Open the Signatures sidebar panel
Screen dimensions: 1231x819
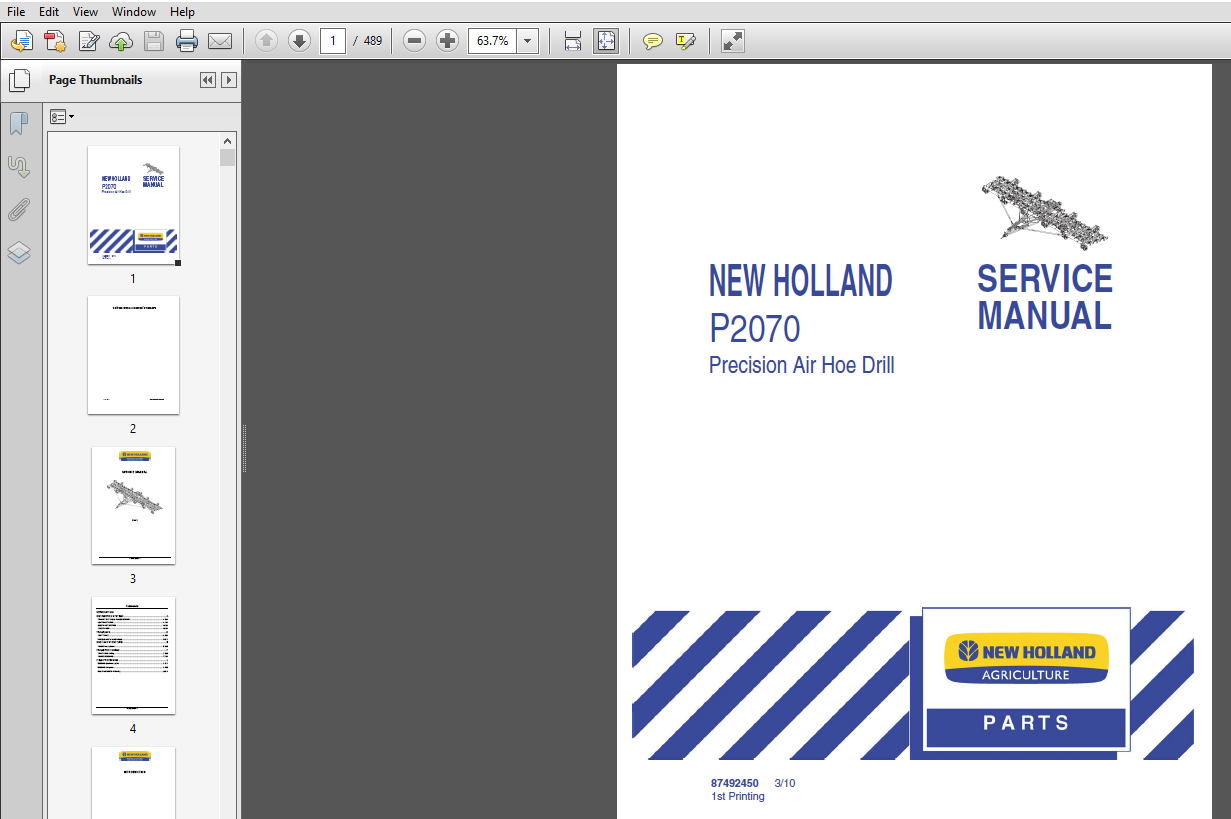coord(18,166)
